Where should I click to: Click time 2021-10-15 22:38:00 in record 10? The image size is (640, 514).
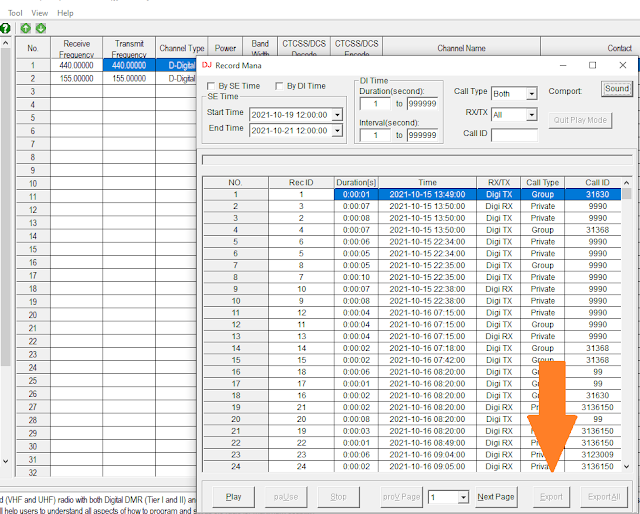pyautogui.click(x=427, y=301)
